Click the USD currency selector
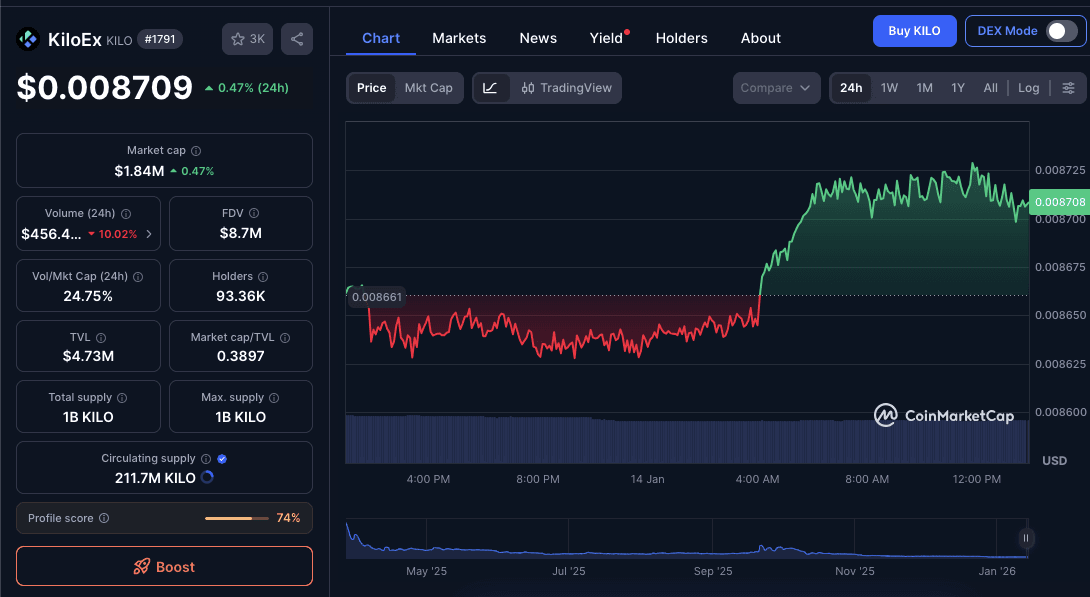Image resolution: width=1090 pixels, height=597 pixels. (x=1056, y=461)
